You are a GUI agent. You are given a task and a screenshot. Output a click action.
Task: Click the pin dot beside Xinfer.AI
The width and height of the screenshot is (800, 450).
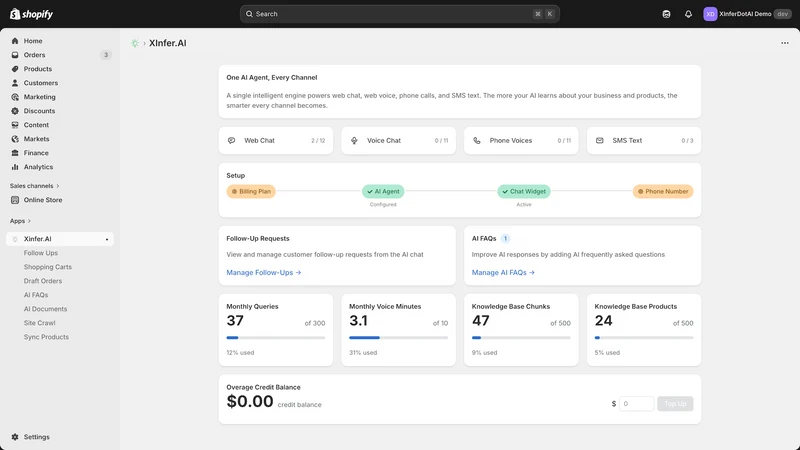point(107,239)
